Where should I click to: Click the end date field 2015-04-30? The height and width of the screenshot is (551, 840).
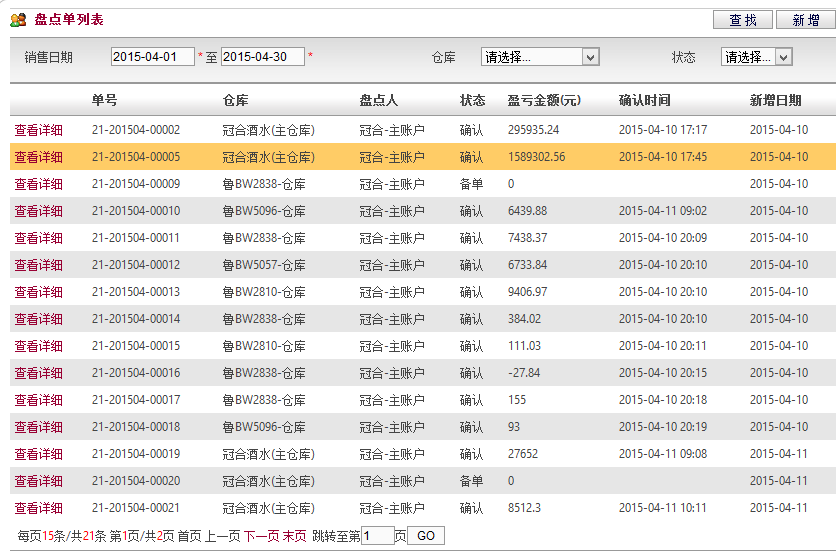coord(262,57)
